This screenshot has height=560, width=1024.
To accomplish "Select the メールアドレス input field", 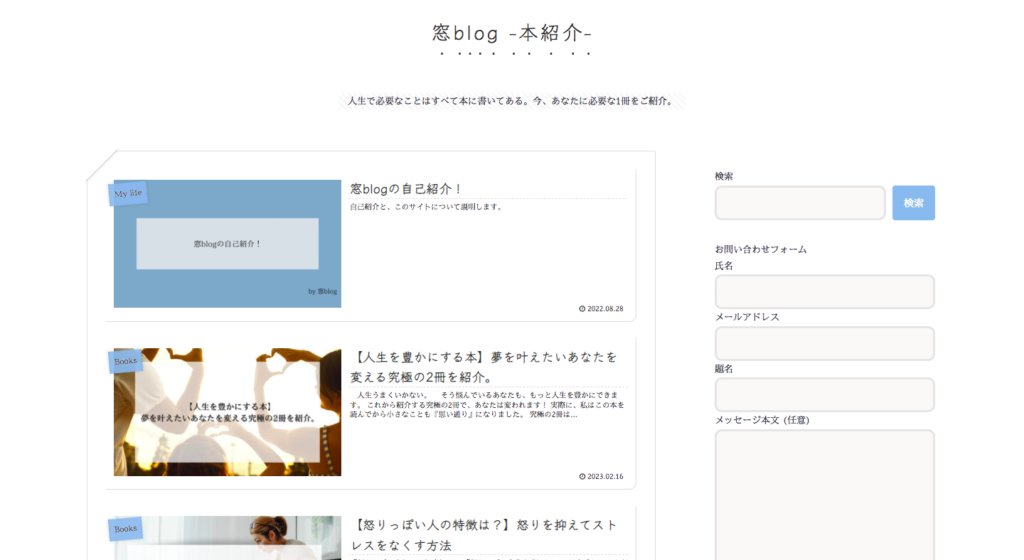I will 824,343.
